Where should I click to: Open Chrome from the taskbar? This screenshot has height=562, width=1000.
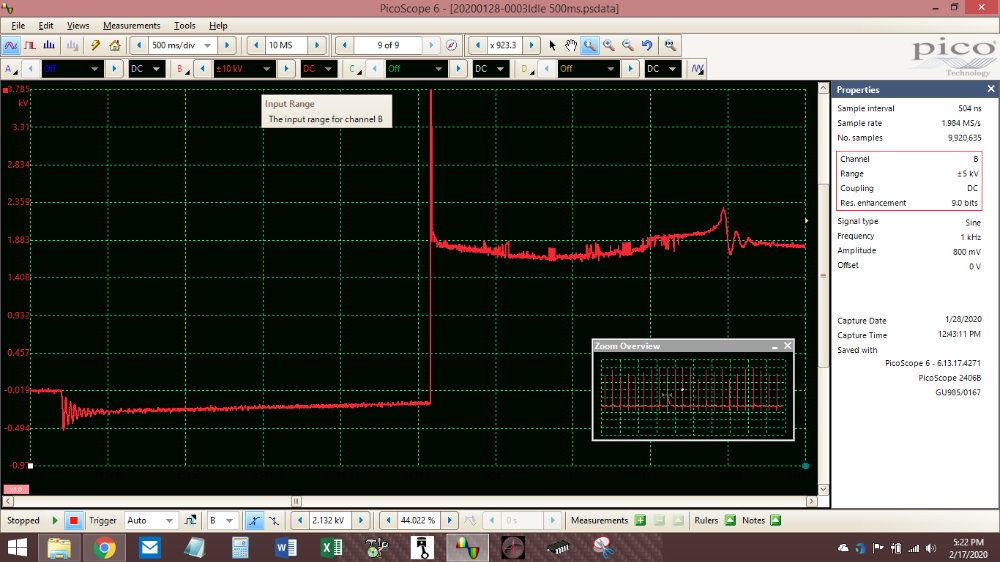105,548
